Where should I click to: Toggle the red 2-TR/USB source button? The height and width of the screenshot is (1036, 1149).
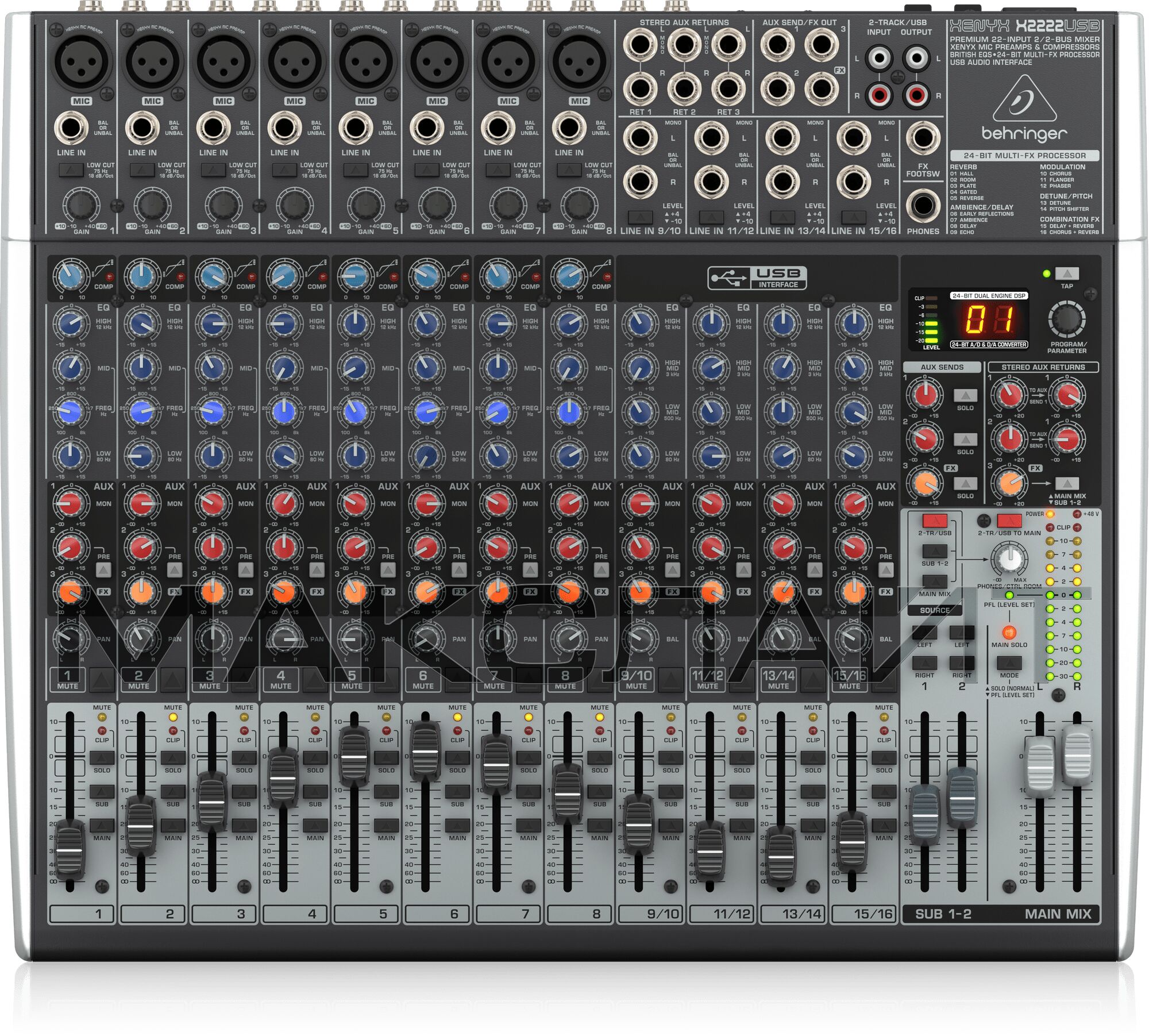pyautogui.click(x=935, y=521)
